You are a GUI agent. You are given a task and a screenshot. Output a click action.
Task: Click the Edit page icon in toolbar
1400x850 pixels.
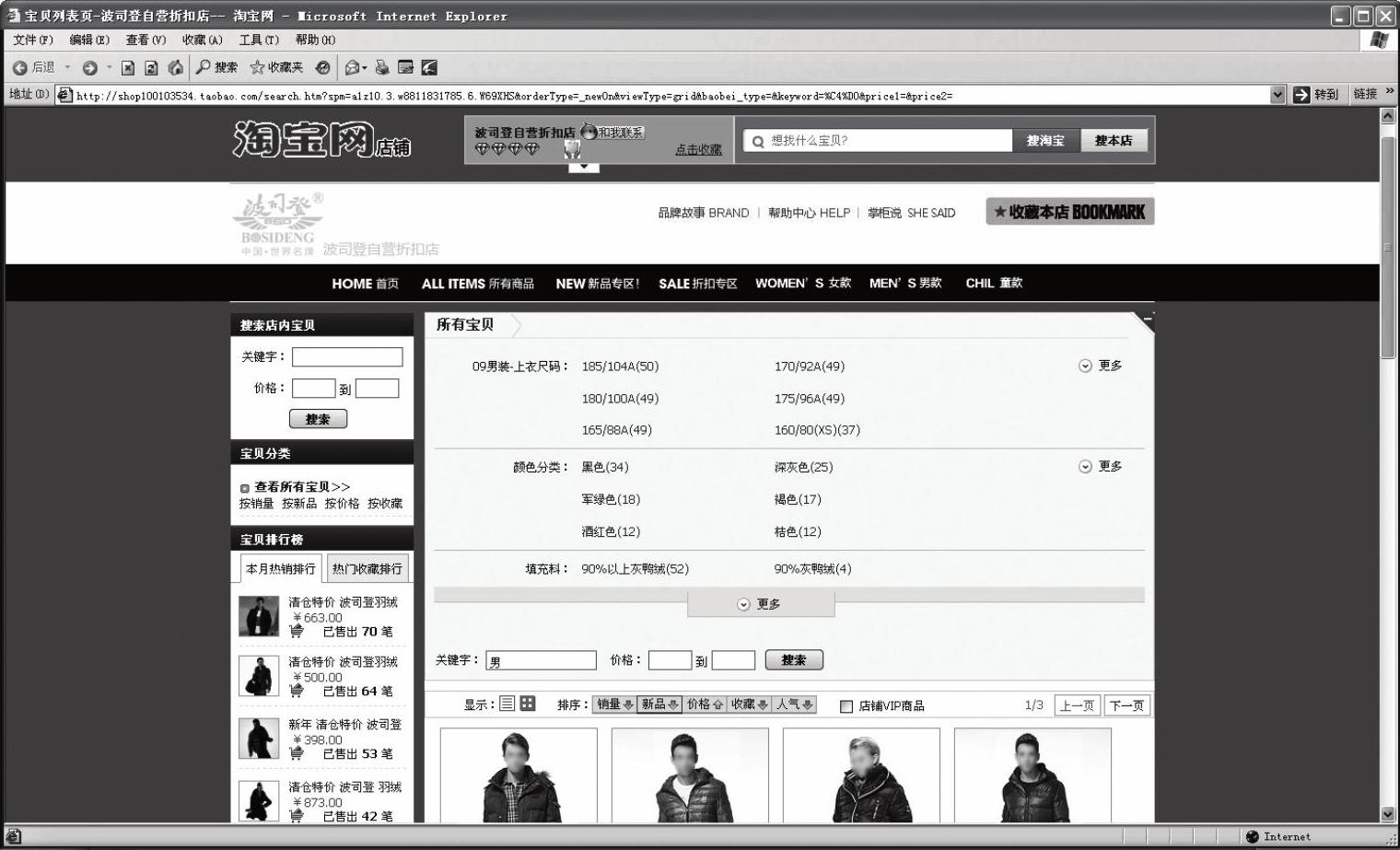[x=405, y=68]
